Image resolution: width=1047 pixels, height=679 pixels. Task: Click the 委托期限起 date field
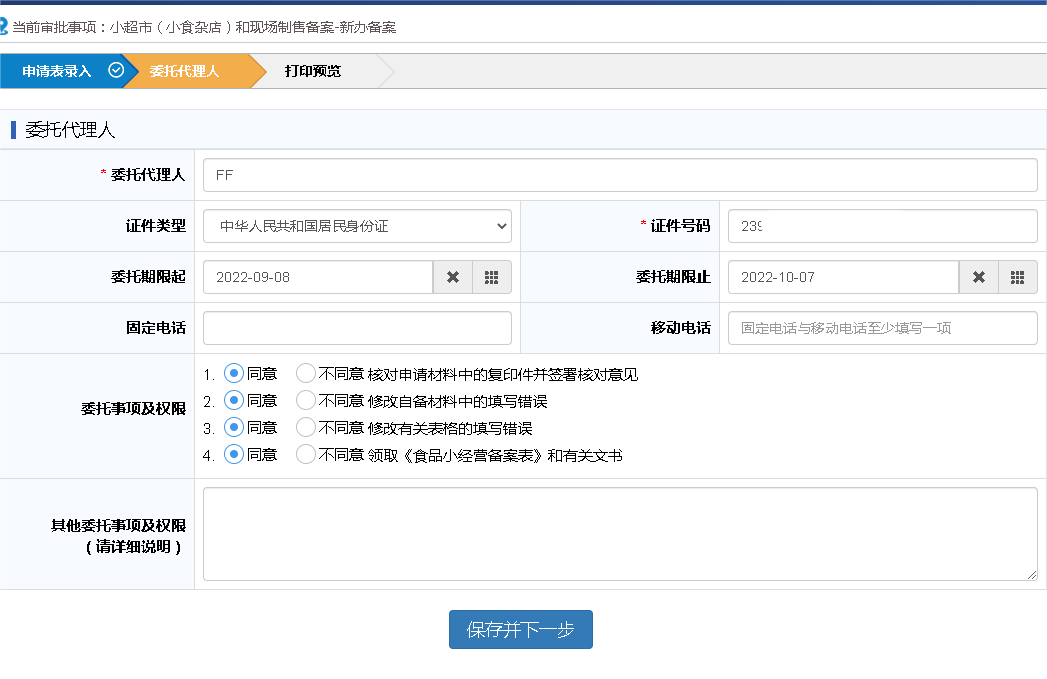tap(318, 277)
